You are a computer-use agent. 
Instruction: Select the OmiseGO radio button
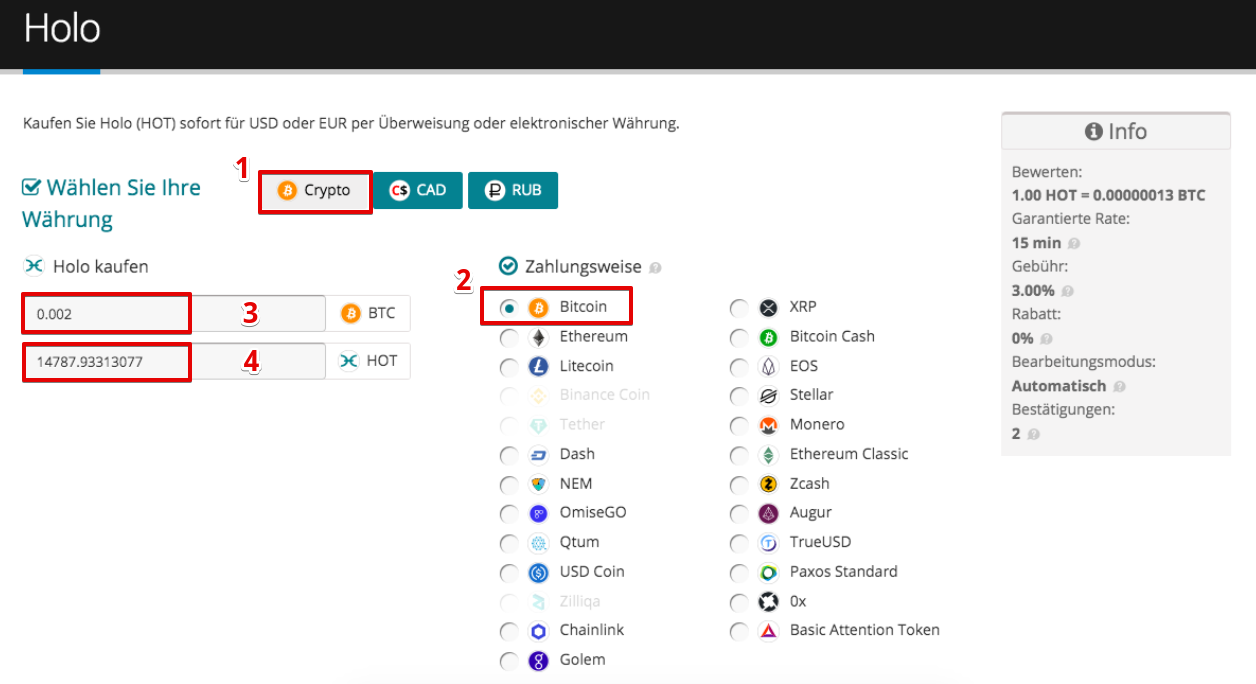tap(509, 513)
